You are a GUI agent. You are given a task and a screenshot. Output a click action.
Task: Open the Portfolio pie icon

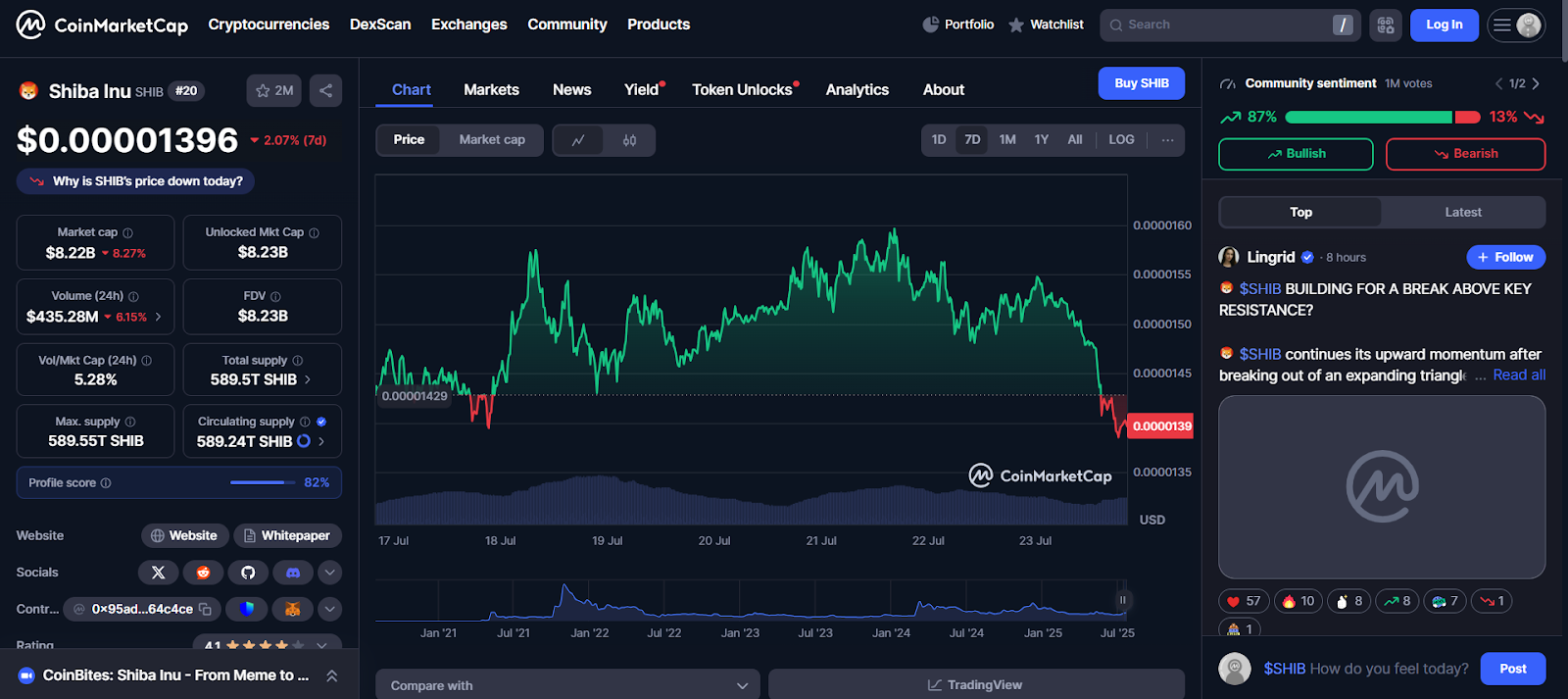click(x=930, y=25)
